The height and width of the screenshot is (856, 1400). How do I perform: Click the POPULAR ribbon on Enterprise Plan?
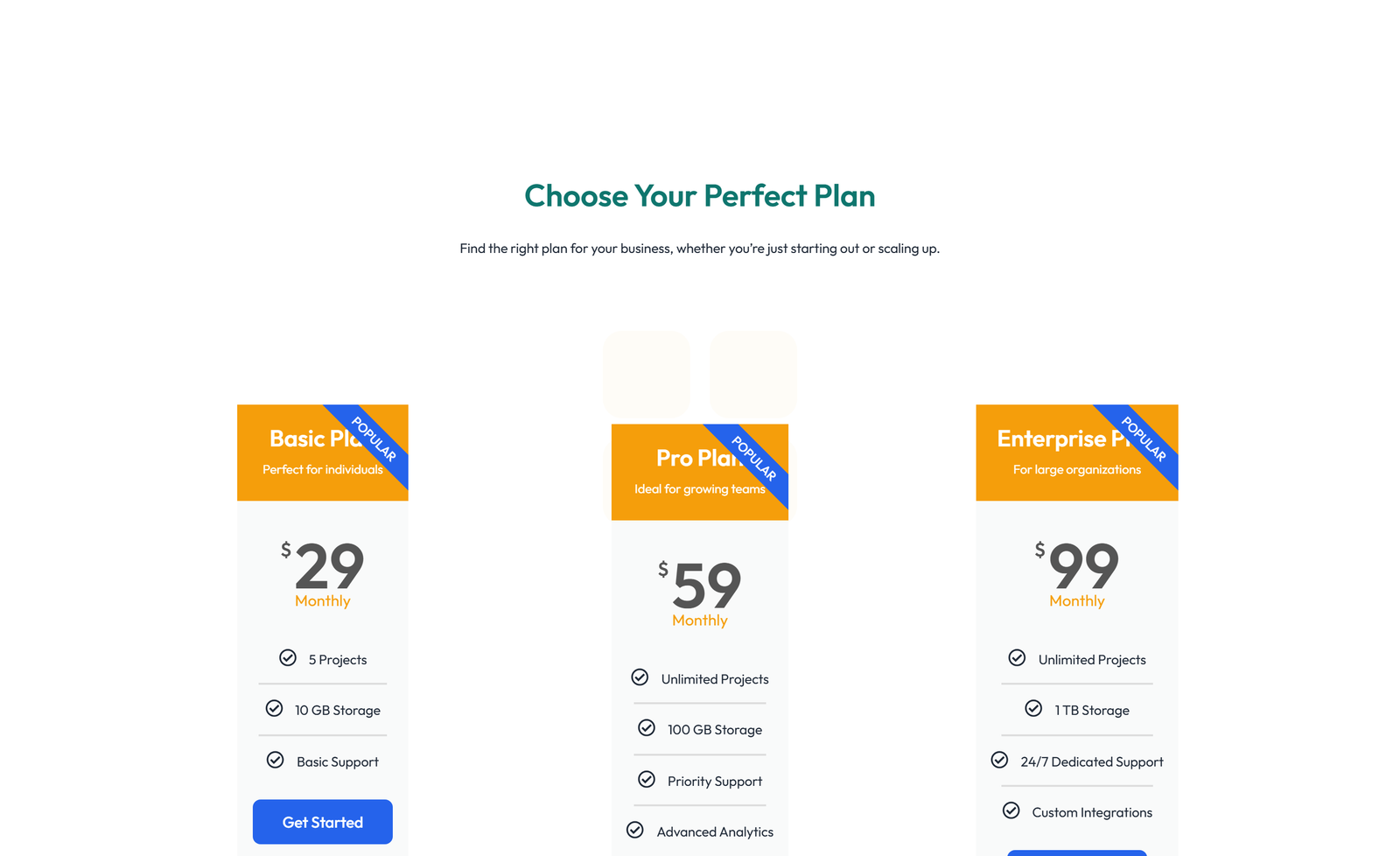click(1144, 445)
